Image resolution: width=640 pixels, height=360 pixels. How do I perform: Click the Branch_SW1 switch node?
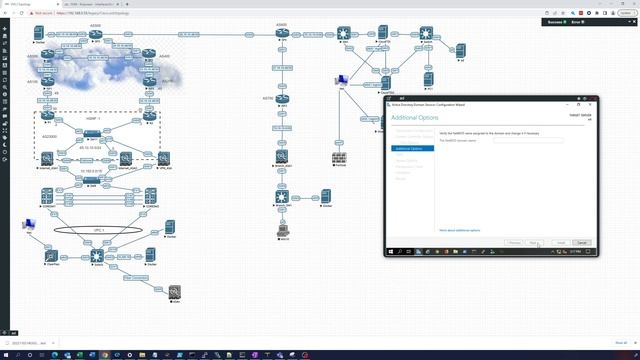pyautogui.click(x=282, y=197)
